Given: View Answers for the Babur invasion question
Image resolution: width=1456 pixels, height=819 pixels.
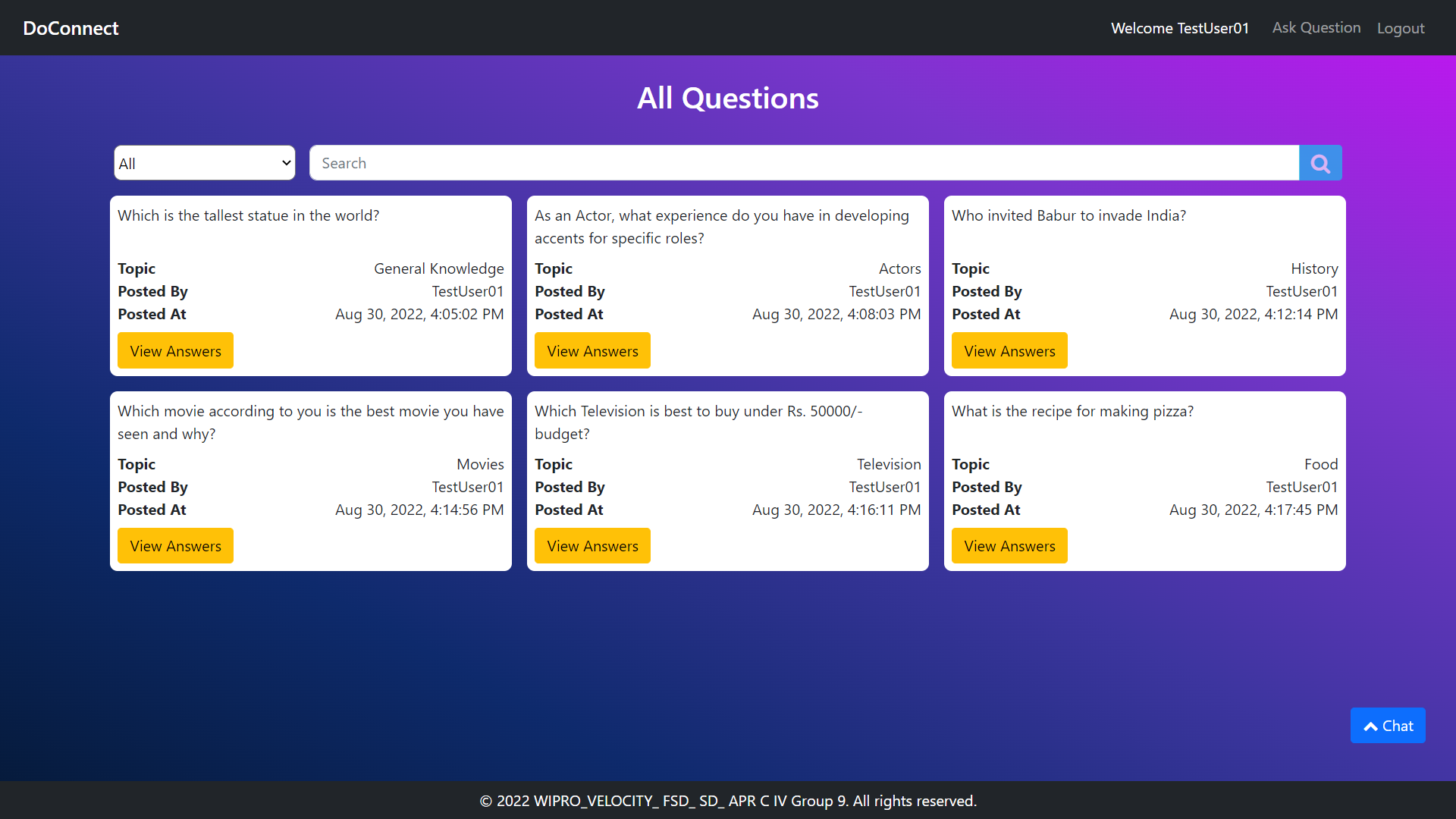Looking at the screenshot, I should pos(1009,351).
